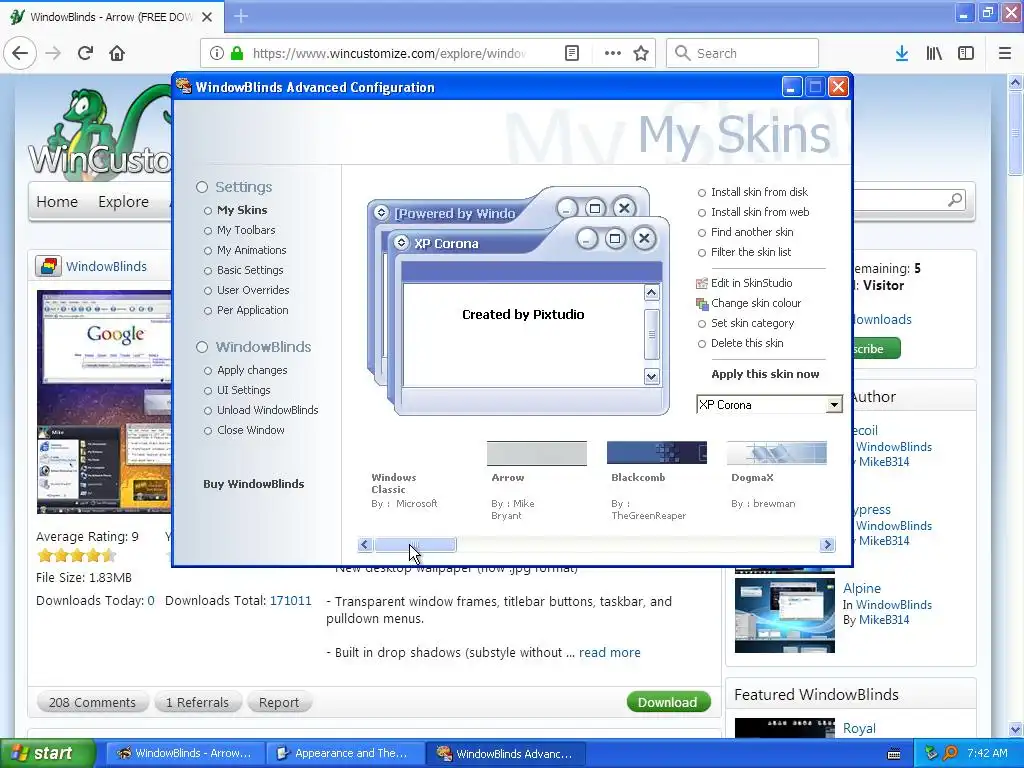The width and height of the screenshot is (1024, 768).
Task: Go to the browser home page
Action: [117, 53]
